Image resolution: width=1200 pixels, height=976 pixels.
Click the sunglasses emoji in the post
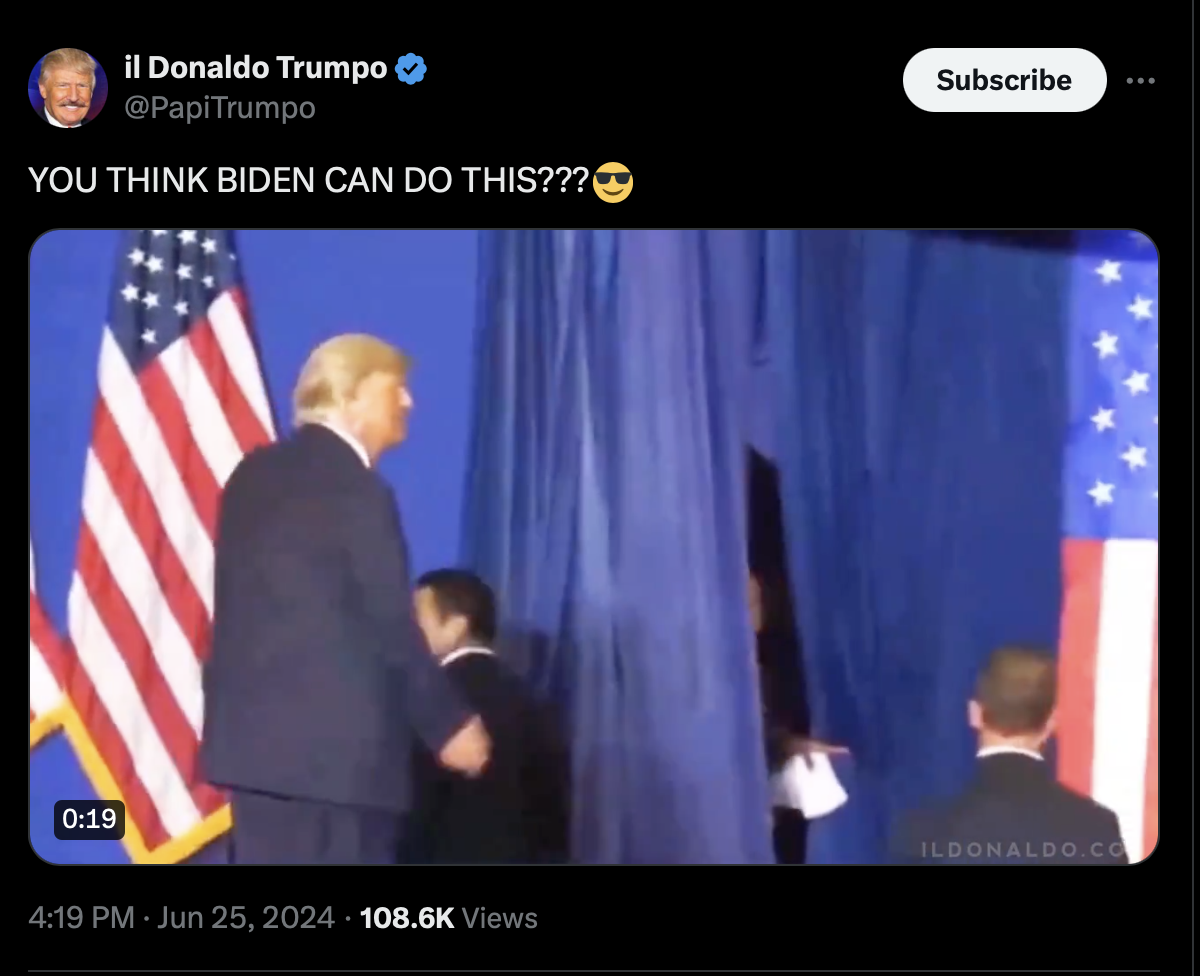click(x=613, y=183)
